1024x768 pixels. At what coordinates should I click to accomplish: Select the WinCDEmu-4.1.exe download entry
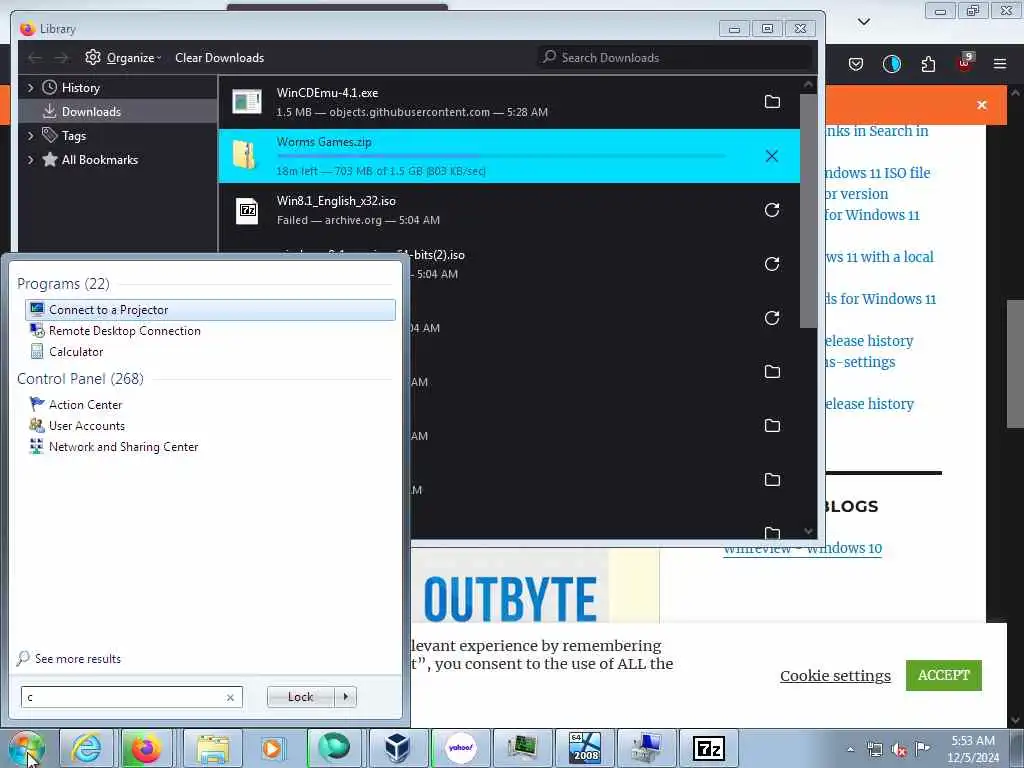[509, 102]
